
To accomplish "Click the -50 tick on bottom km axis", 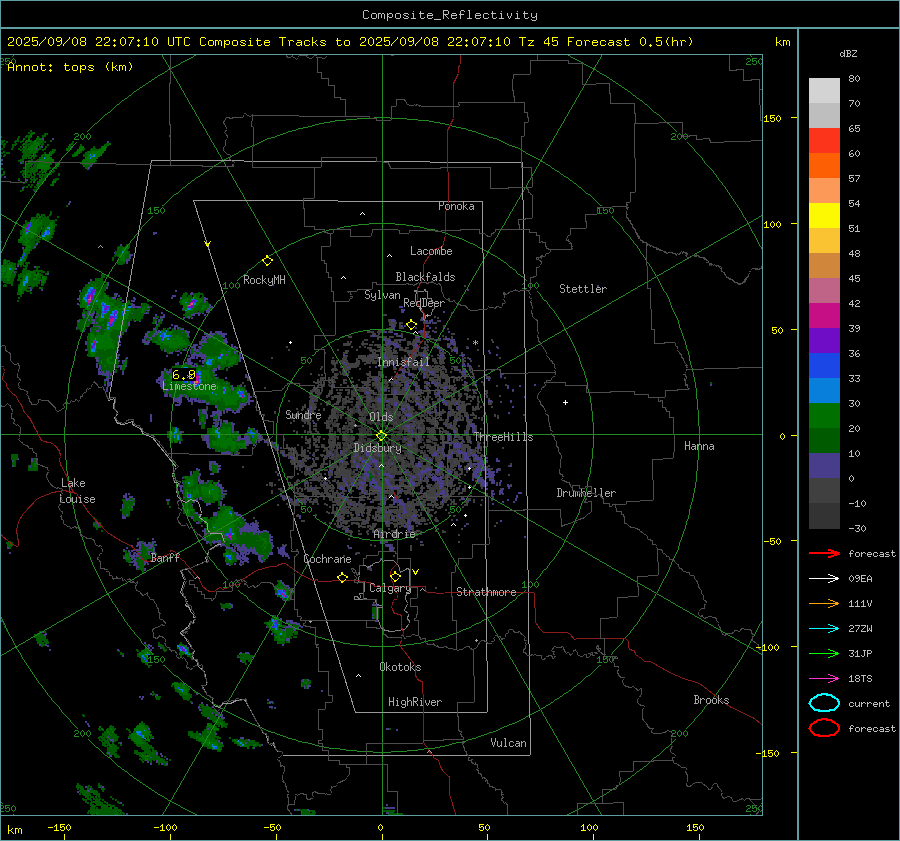I will 272,827.
